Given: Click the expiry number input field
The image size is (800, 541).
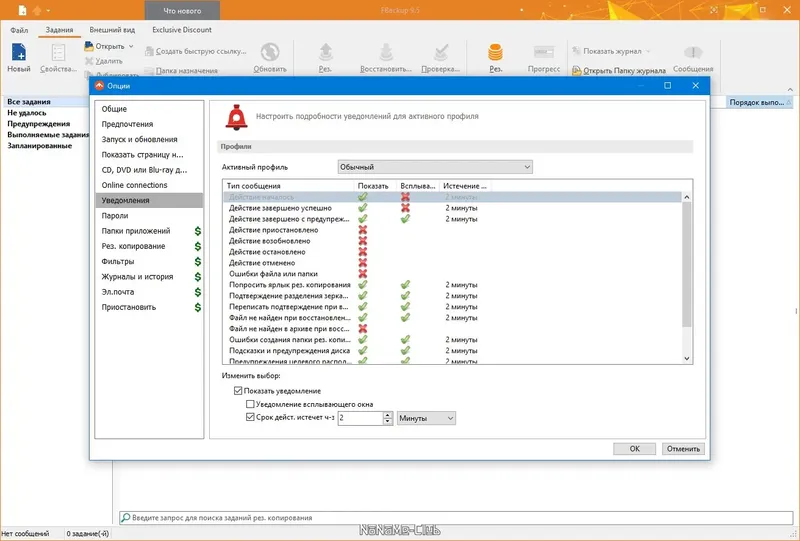Looking at the screenshot, I should (x=360, y=418).
